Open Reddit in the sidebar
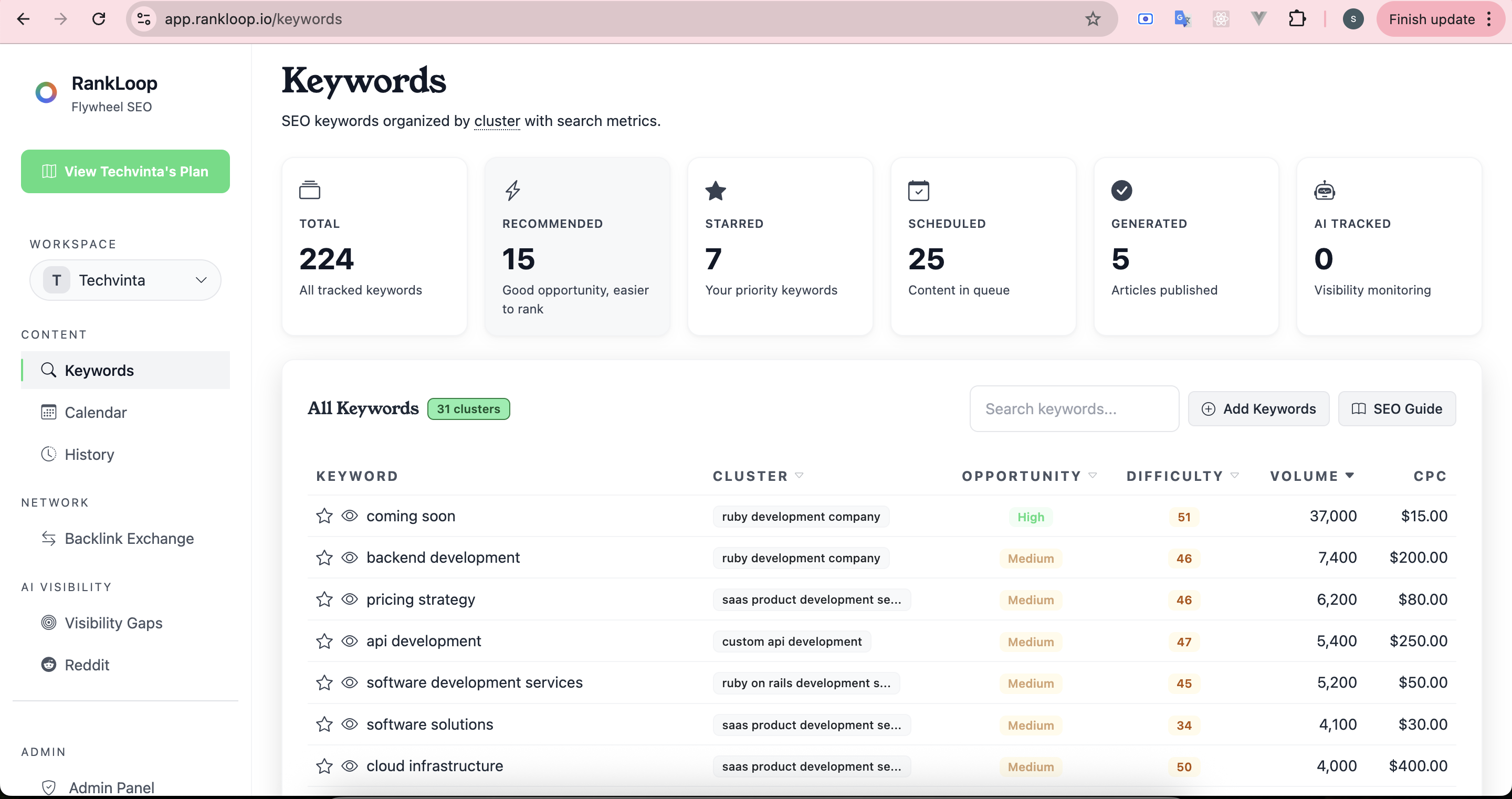This screenshot has width=1512, height=799. pyautogui.click(x=125, y=665)
